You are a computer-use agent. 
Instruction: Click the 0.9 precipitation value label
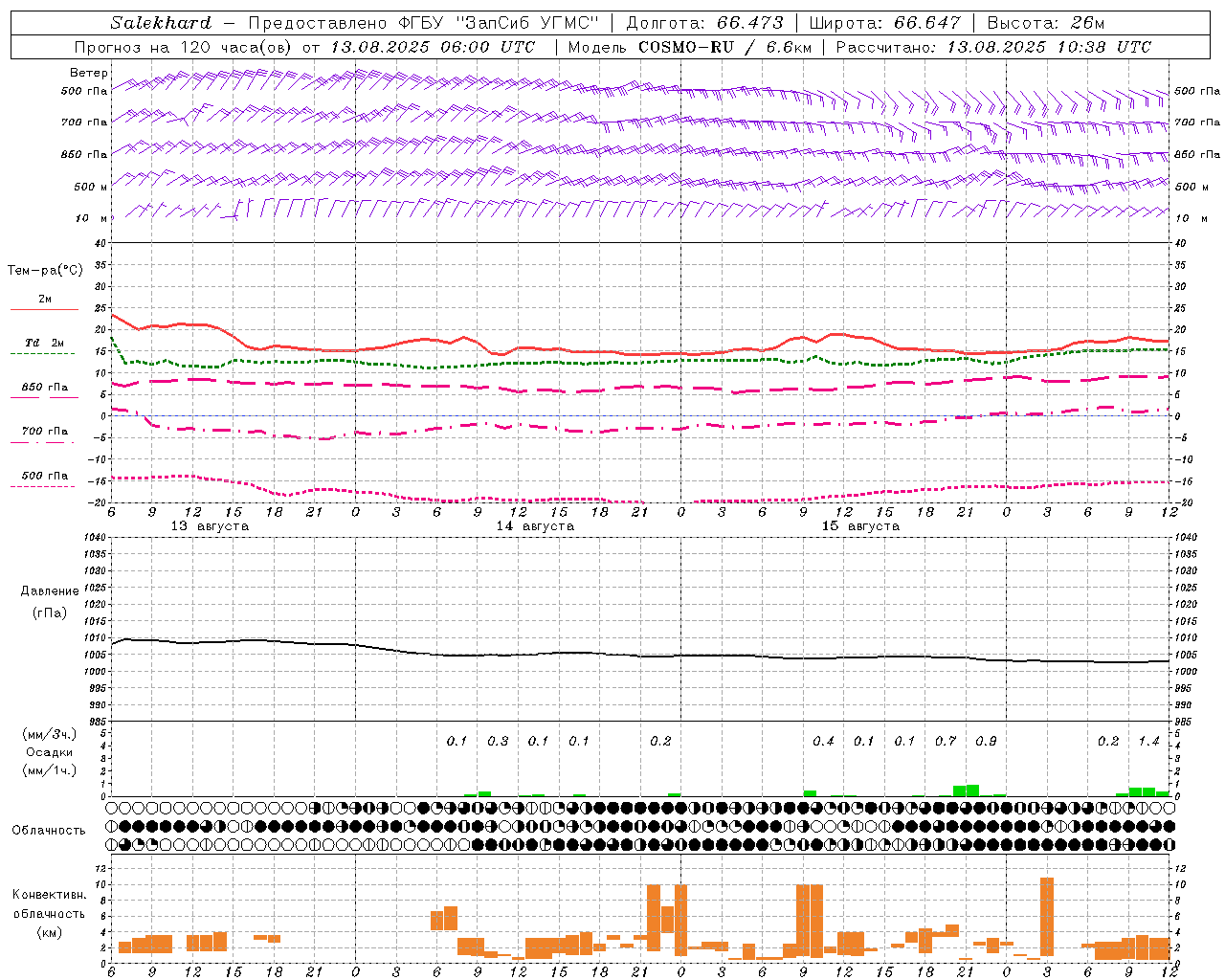point(986,742)
